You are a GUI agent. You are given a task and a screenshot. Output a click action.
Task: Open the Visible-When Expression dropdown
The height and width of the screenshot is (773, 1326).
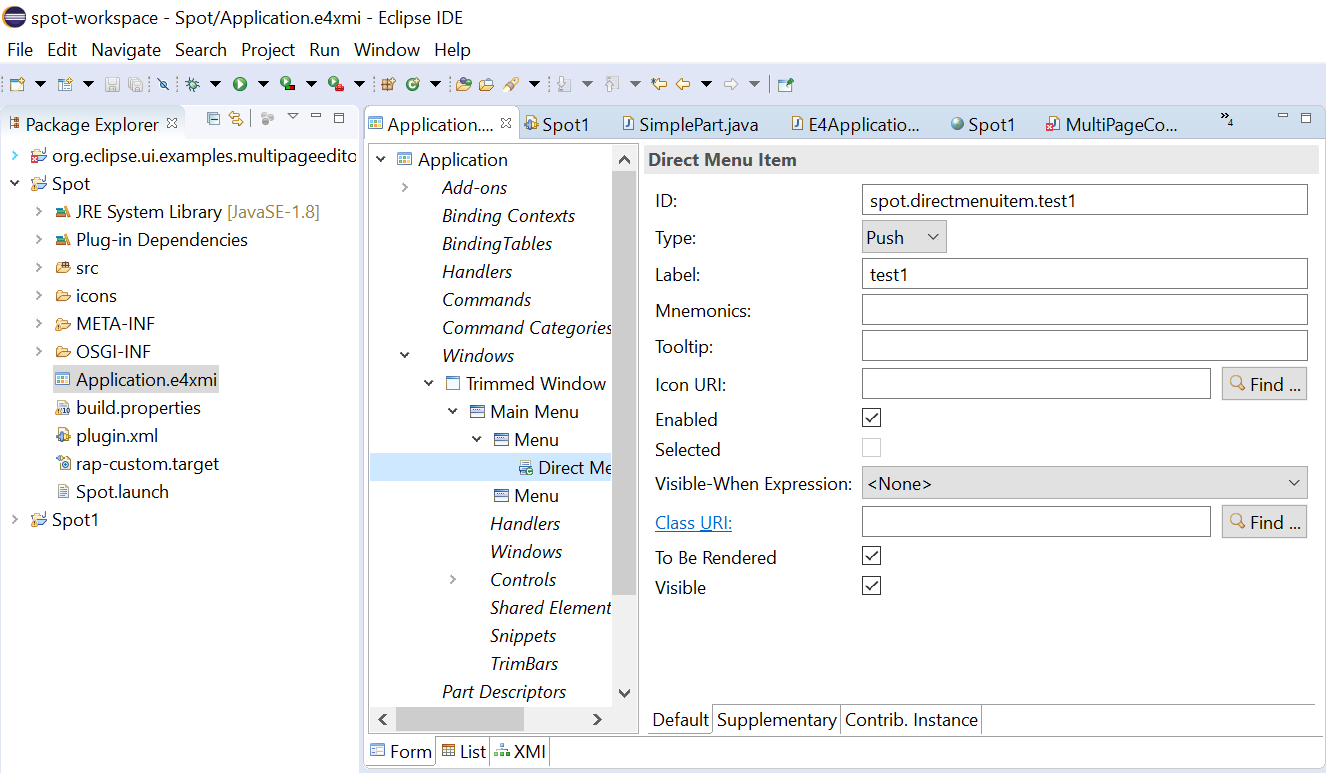pos(1084,483)
